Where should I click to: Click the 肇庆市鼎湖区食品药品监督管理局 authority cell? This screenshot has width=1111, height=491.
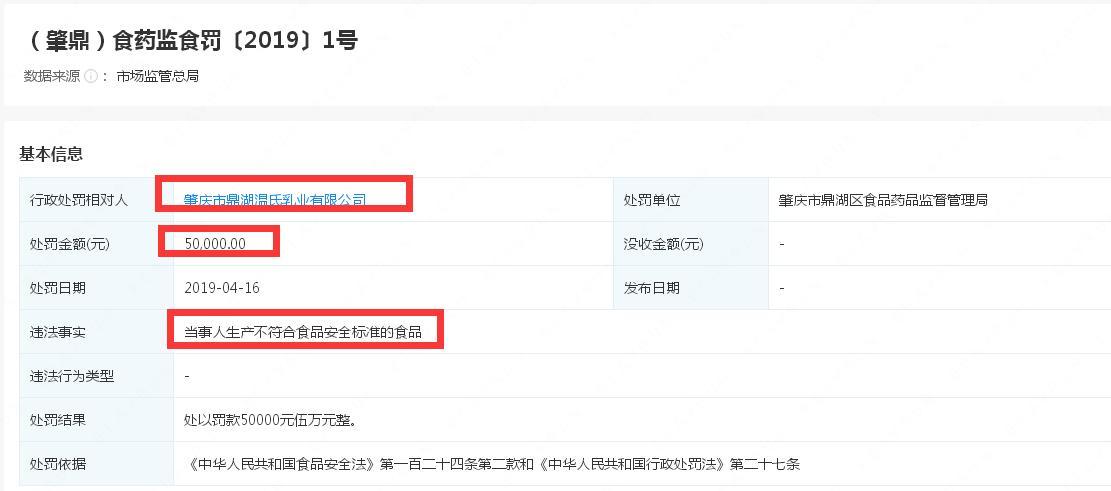pyautogui.click(x=884, y=200)
